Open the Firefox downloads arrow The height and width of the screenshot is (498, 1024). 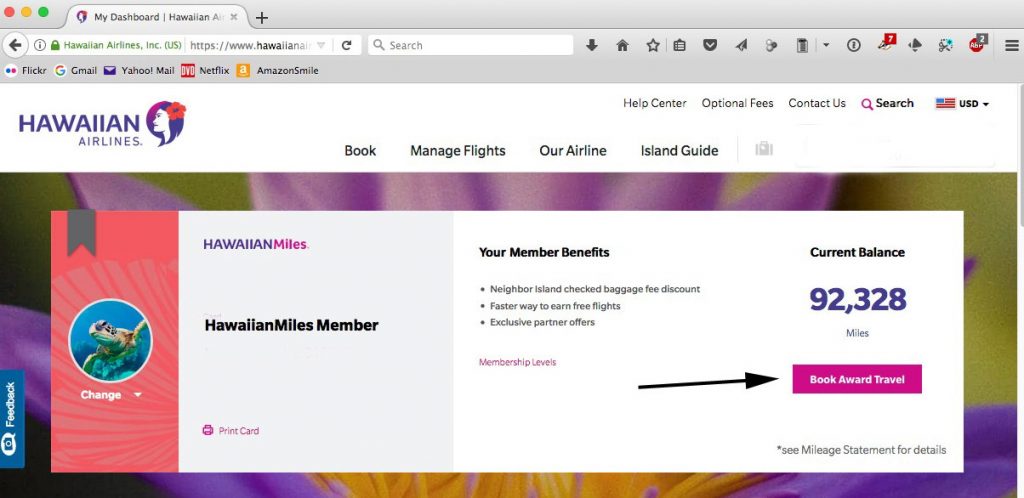[592, 45]
